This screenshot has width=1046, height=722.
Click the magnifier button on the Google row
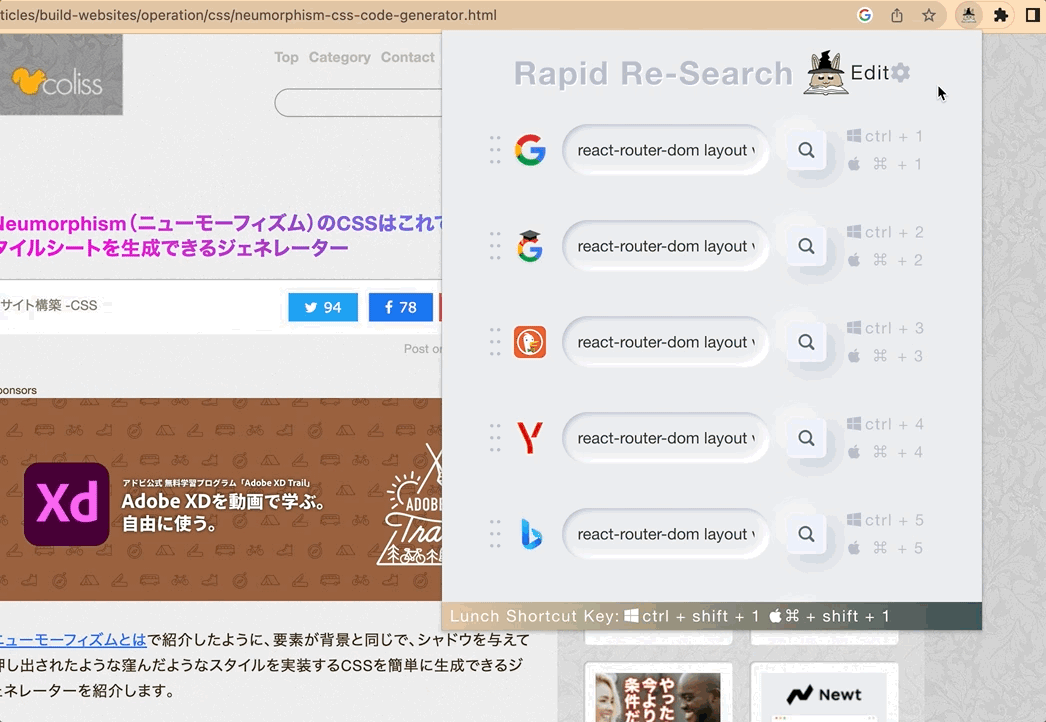pyautogui.click(x=806, y=149)
